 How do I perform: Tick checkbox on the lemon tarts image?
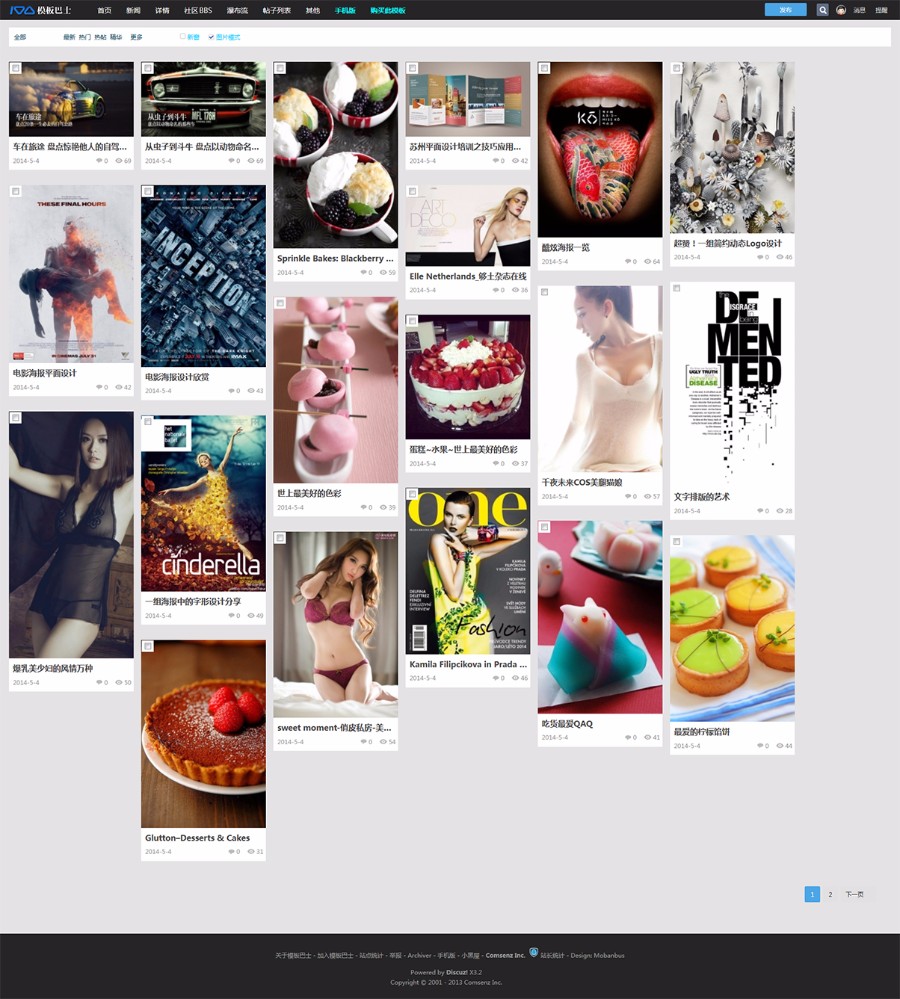(x=677, y=542)
